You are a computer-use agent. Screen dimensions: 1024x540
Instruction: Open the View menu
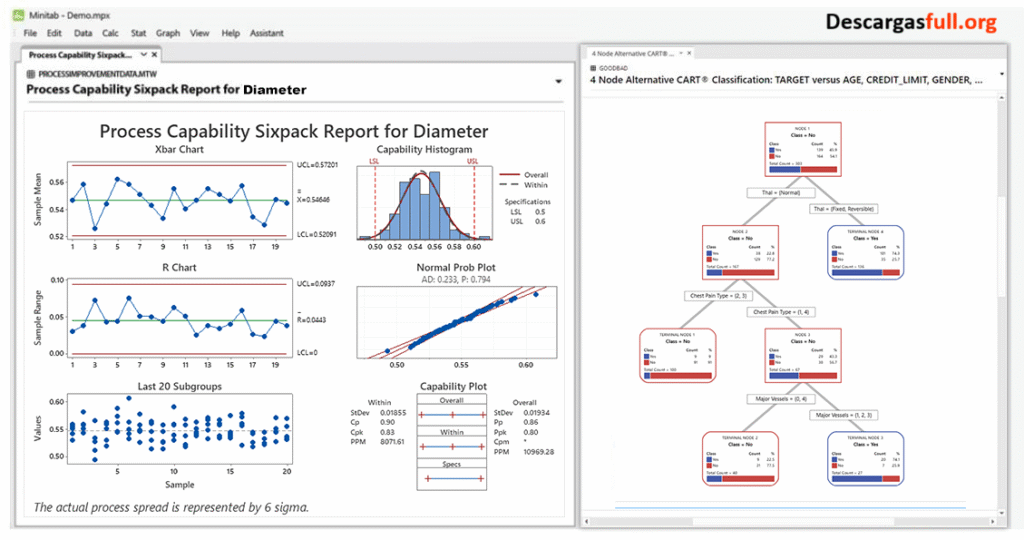[x=200, y=33]
